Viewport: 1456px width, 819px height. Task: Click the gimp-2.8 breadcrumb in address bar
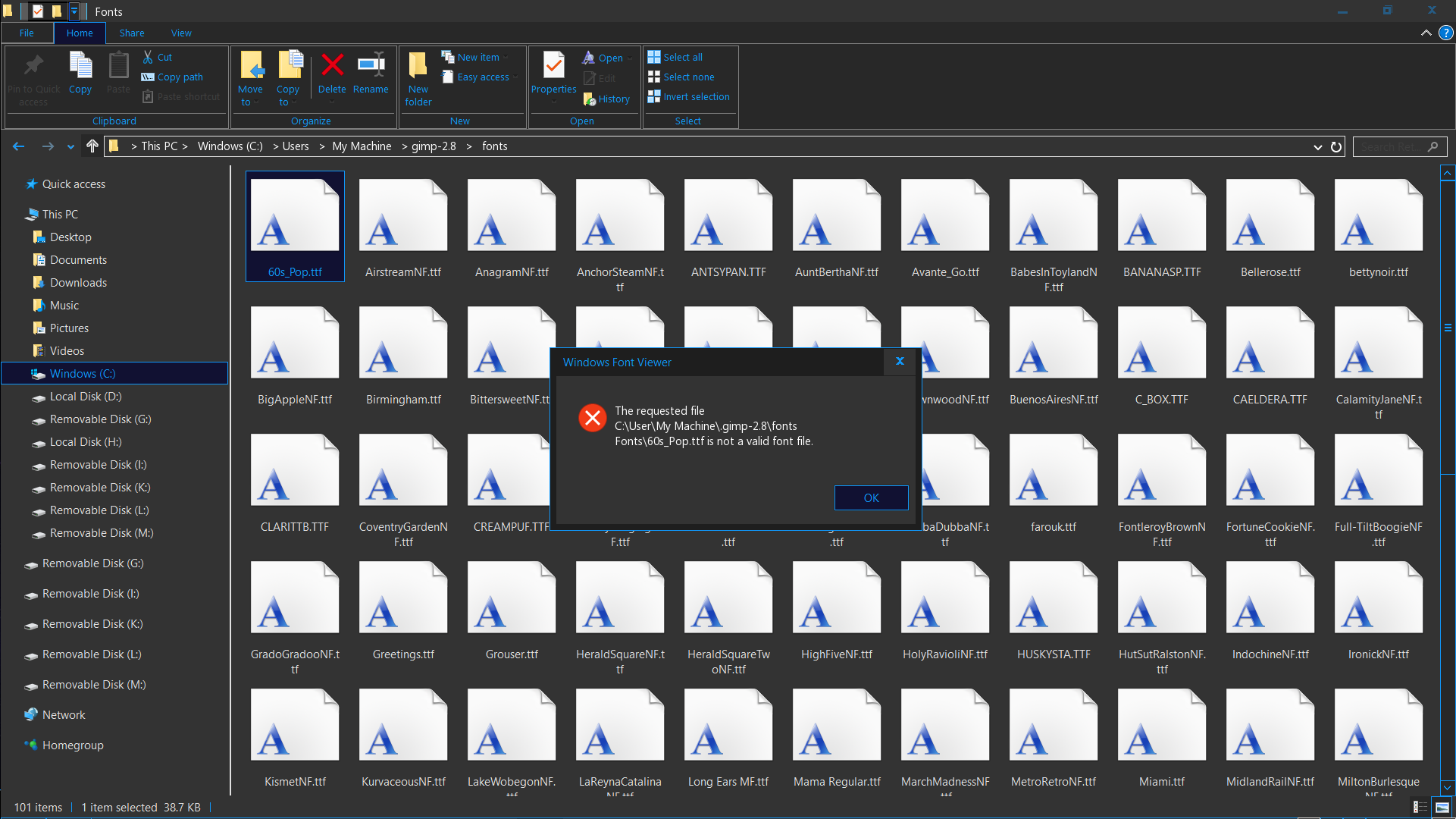coord(434,146)
